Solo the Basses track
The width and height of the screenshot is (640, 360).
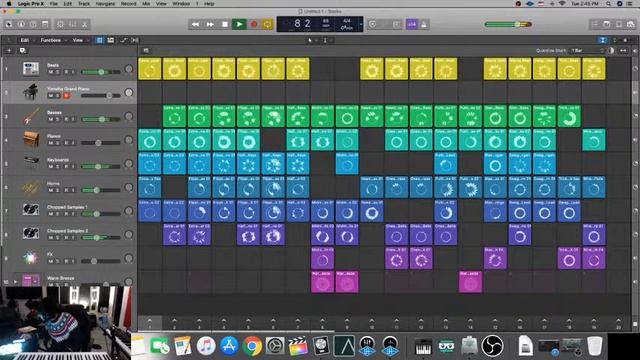point(58,119)
